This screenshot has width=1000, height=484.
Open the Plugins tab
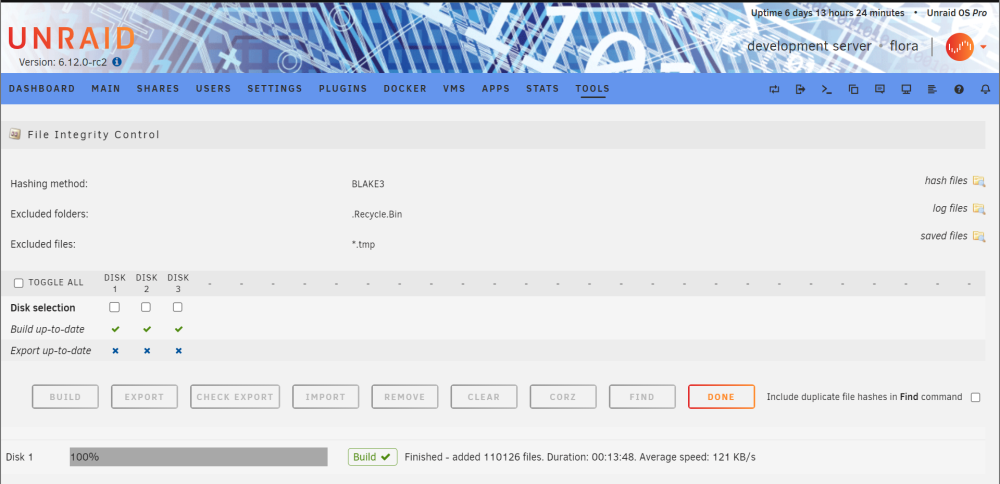point(343,89)
